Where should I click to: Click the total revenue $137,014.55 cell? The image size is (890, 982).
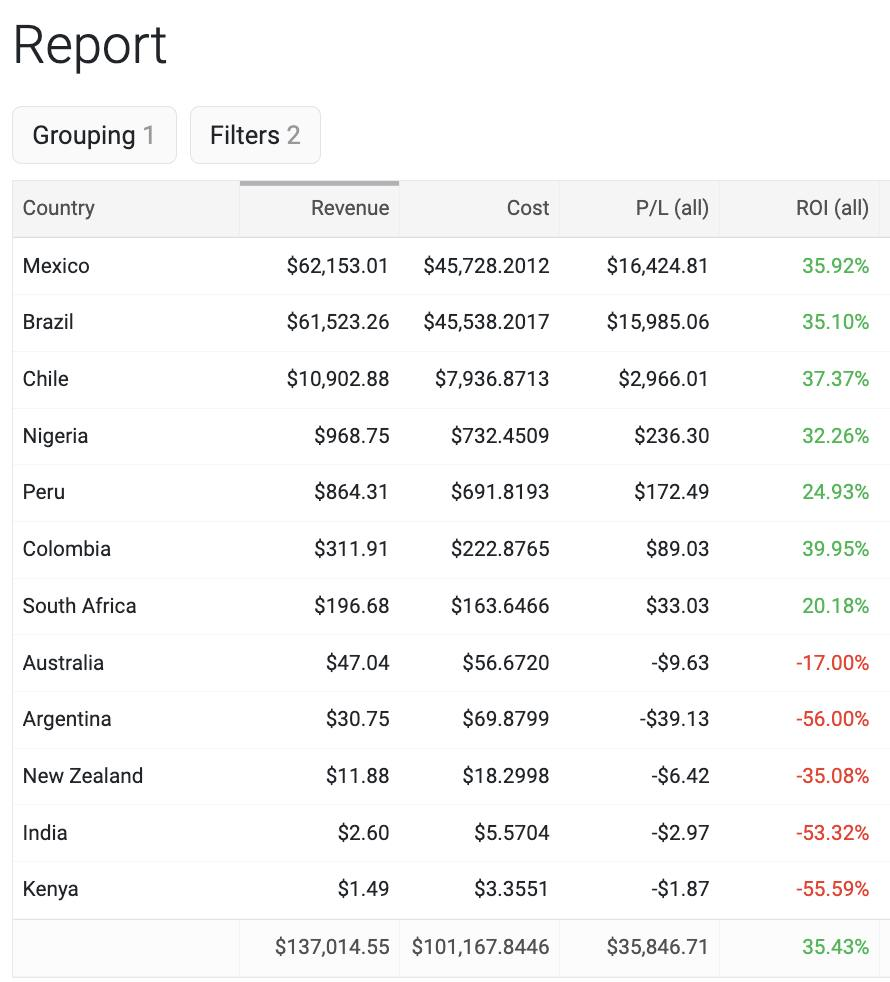332,947
